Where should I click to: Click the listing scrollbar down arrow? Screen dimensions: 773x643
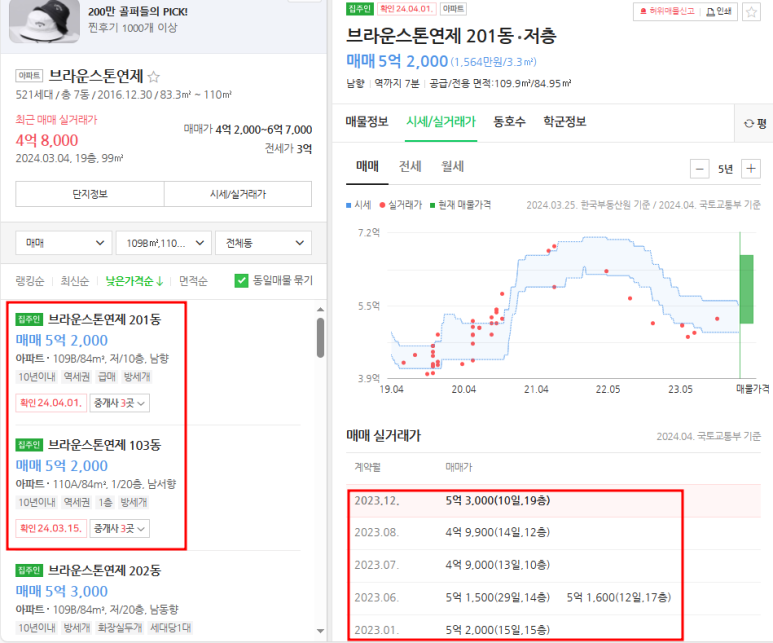320,631
